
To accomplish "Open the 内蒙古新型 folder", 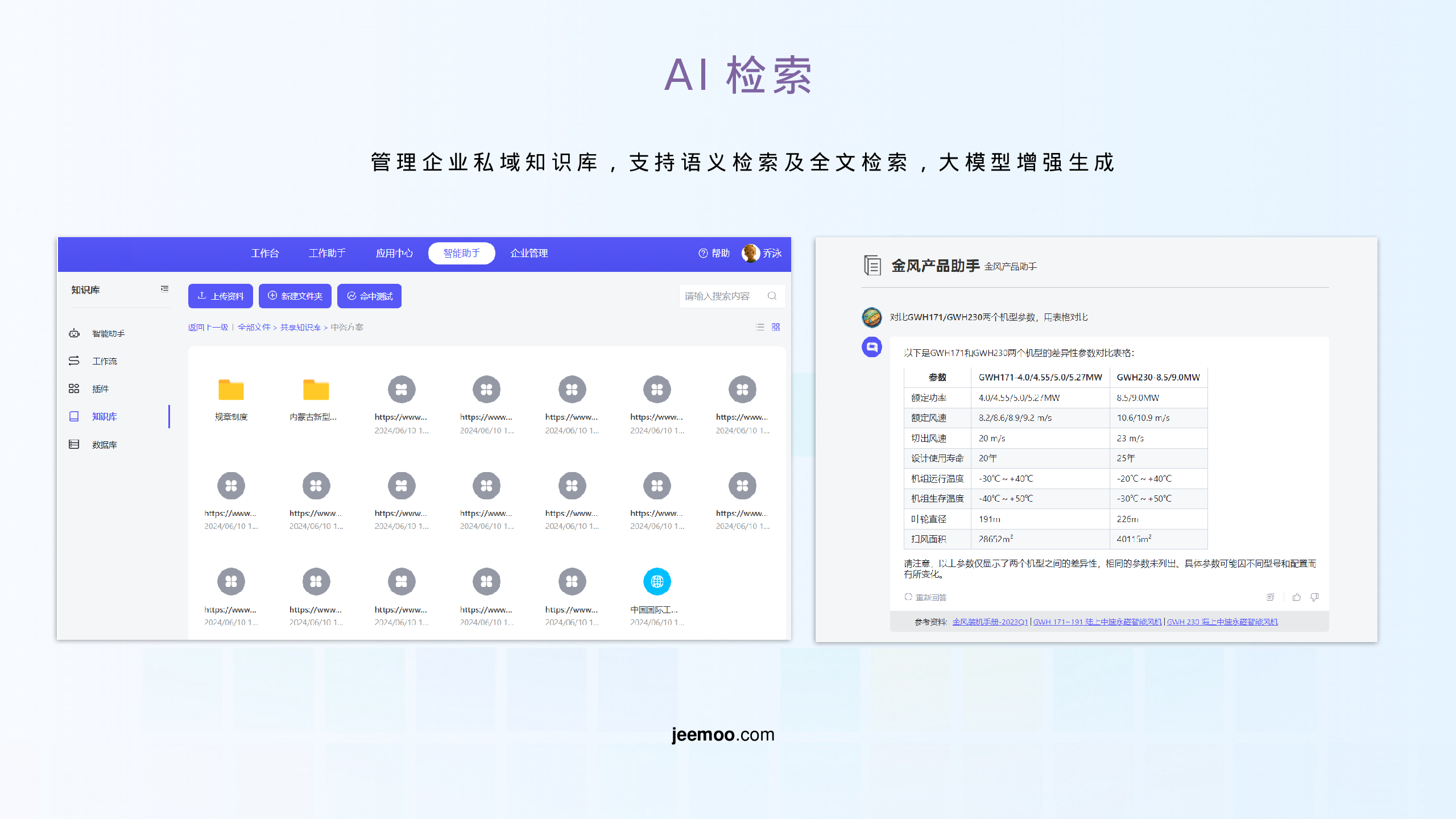I will (x=316, y=390).
